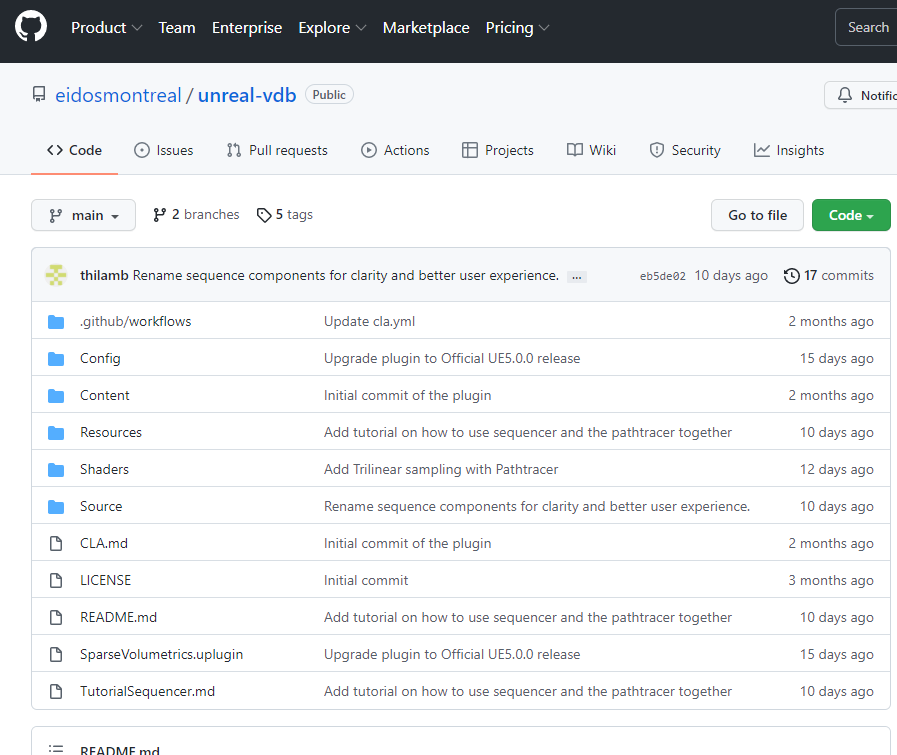
Task: Switch to the Issues tab
Action: (164, 151)
